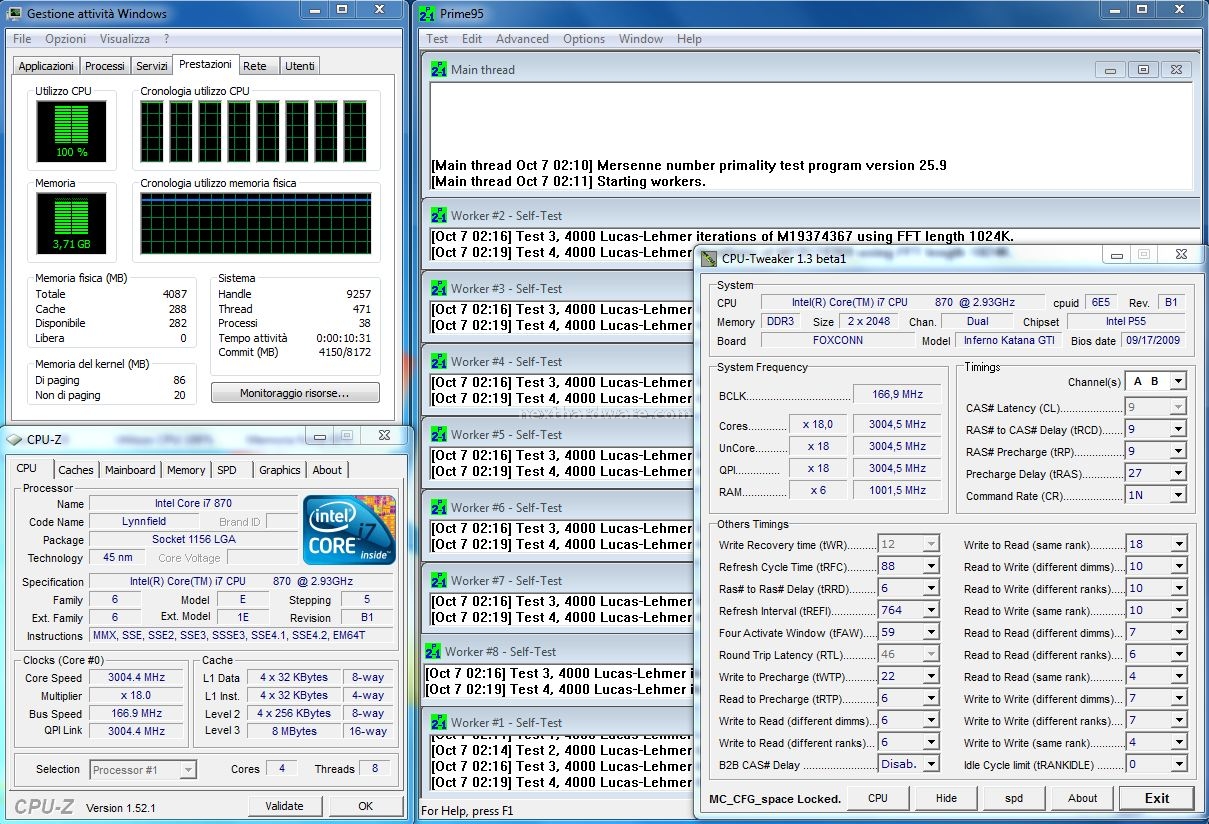
Task: Click the OK button in CPU-Z
Action: point(365,806)
